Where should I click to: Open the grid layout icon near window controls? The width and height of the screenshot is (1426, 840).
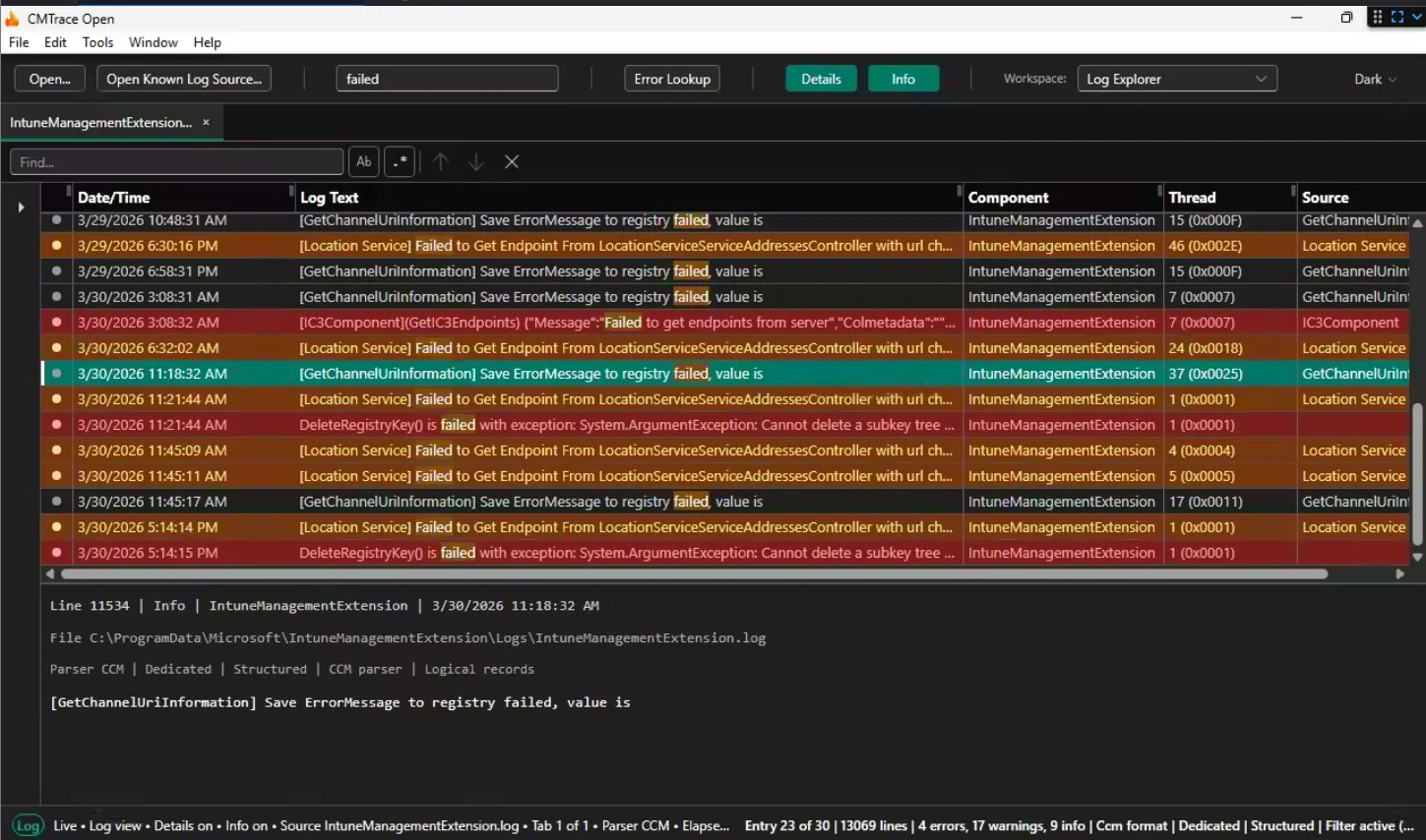(x=1377, y=16)
